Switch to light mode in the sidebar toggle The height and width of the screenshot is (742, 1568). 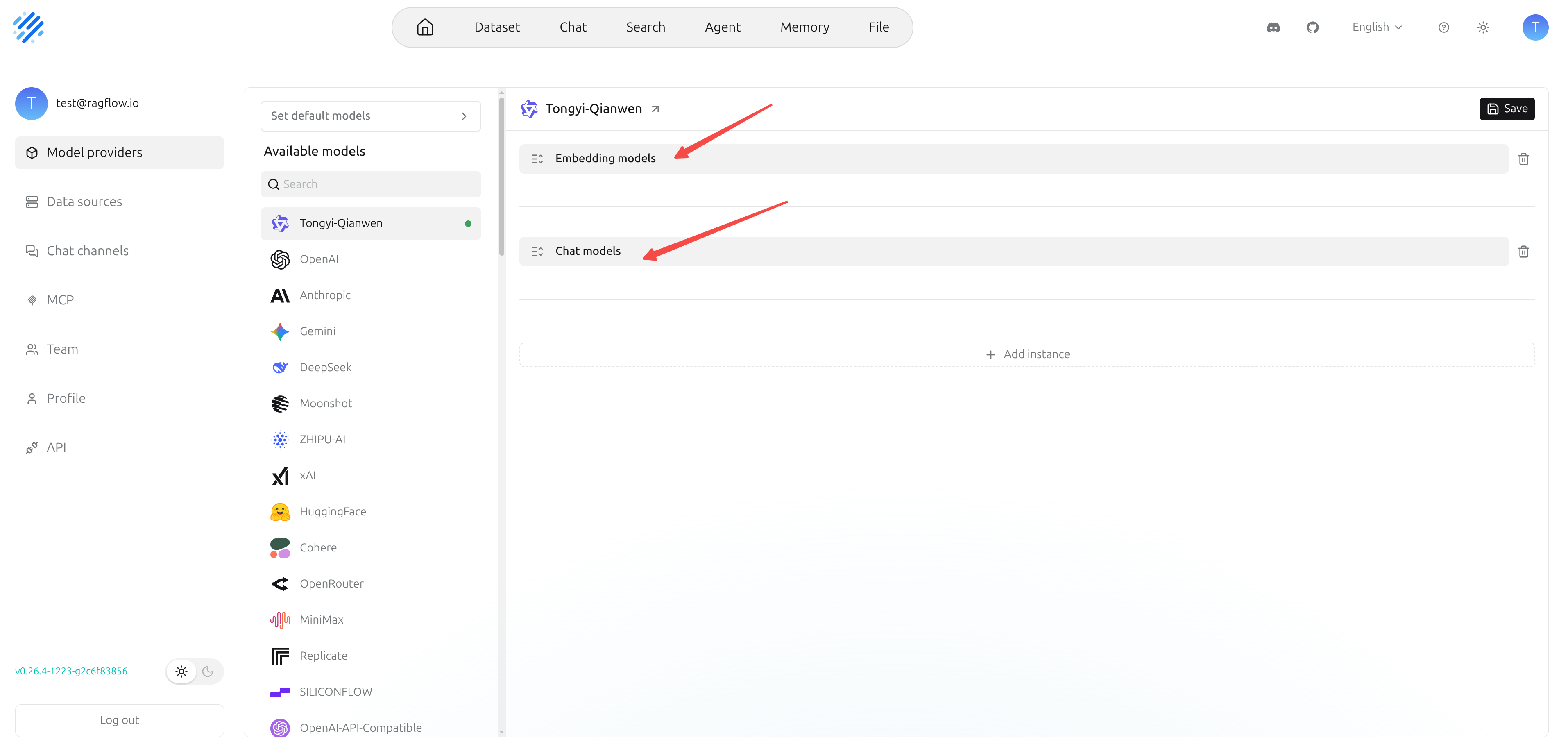click(181, 672)
